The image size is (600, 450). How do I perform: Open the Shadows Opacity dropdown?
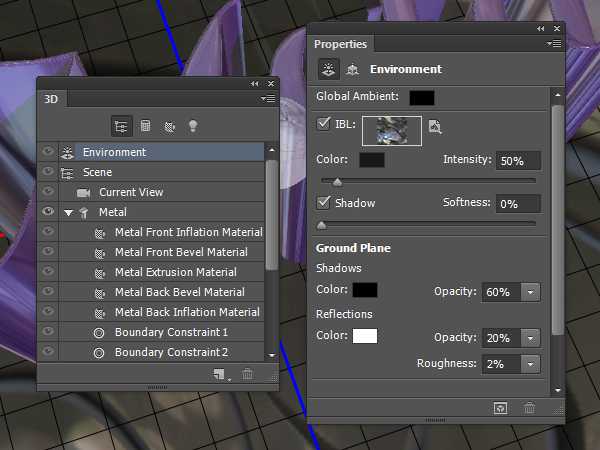530,292
